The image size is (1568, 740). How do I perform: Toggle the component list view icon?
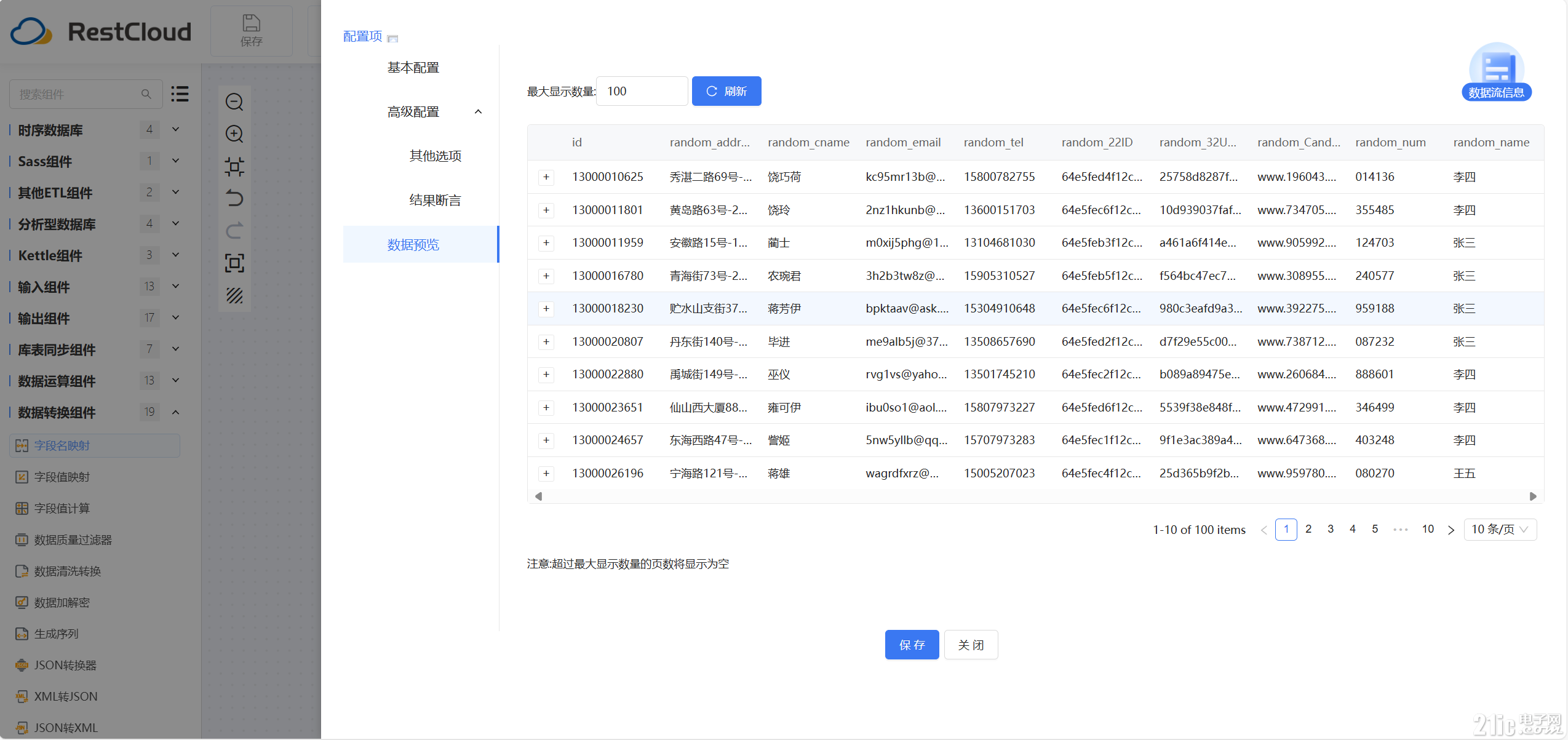[x=180, y=94]
